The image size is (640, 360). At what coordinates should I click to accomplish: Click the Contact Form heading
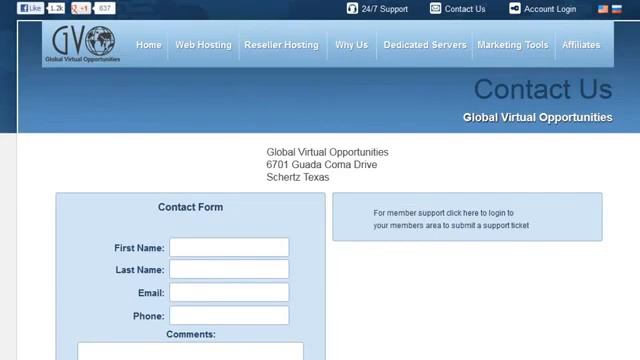pyautogui.click(x=191, y=207)
